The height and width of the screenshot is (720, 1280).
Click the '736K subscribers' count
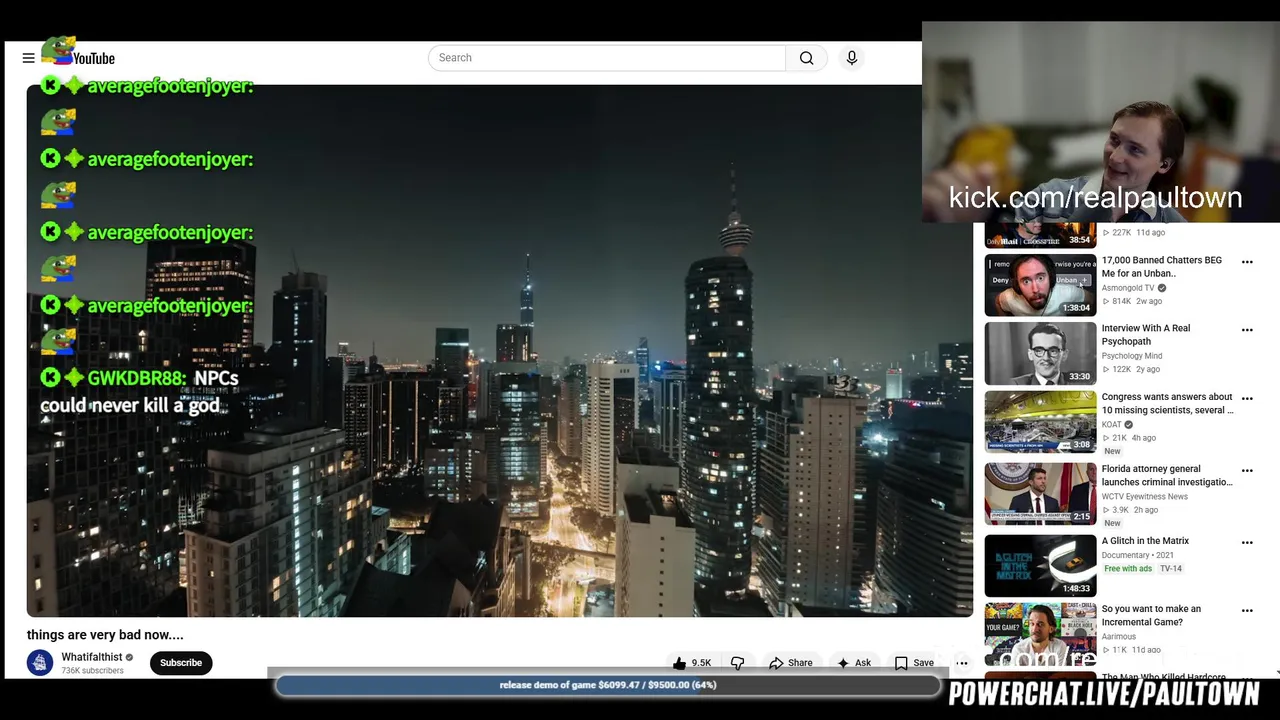pos(93,671)
